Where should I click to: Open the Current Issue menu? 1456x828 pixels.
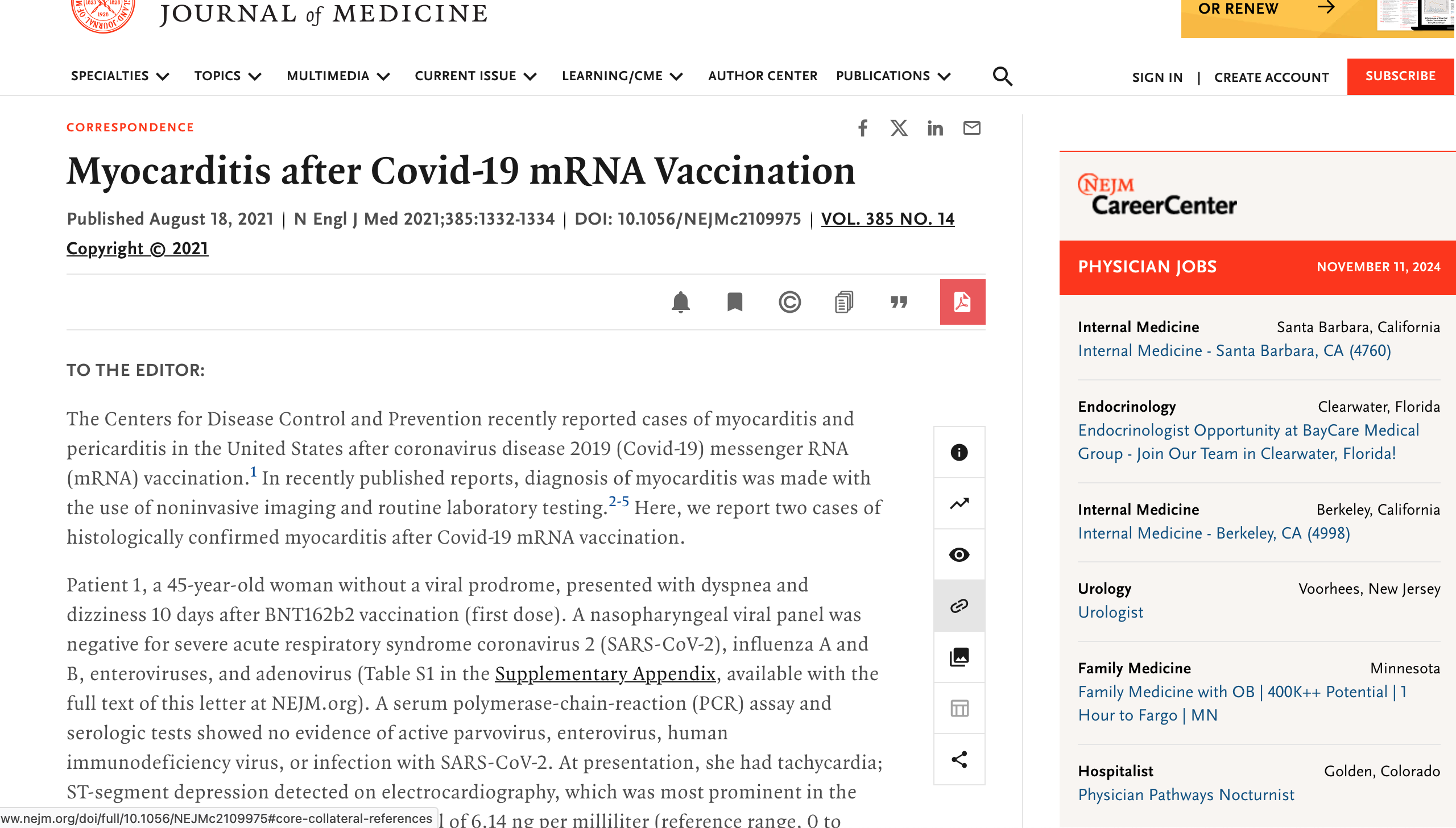[x=475, y=76]
